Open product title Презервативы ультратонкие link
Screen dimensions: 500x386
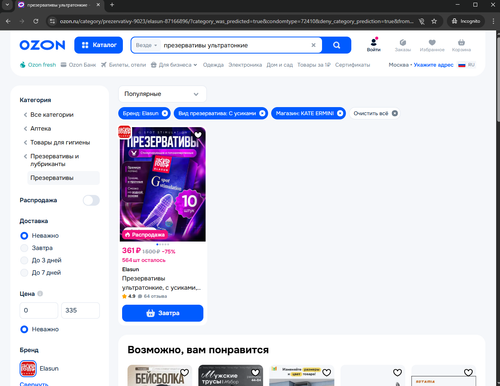coord(161,283)
